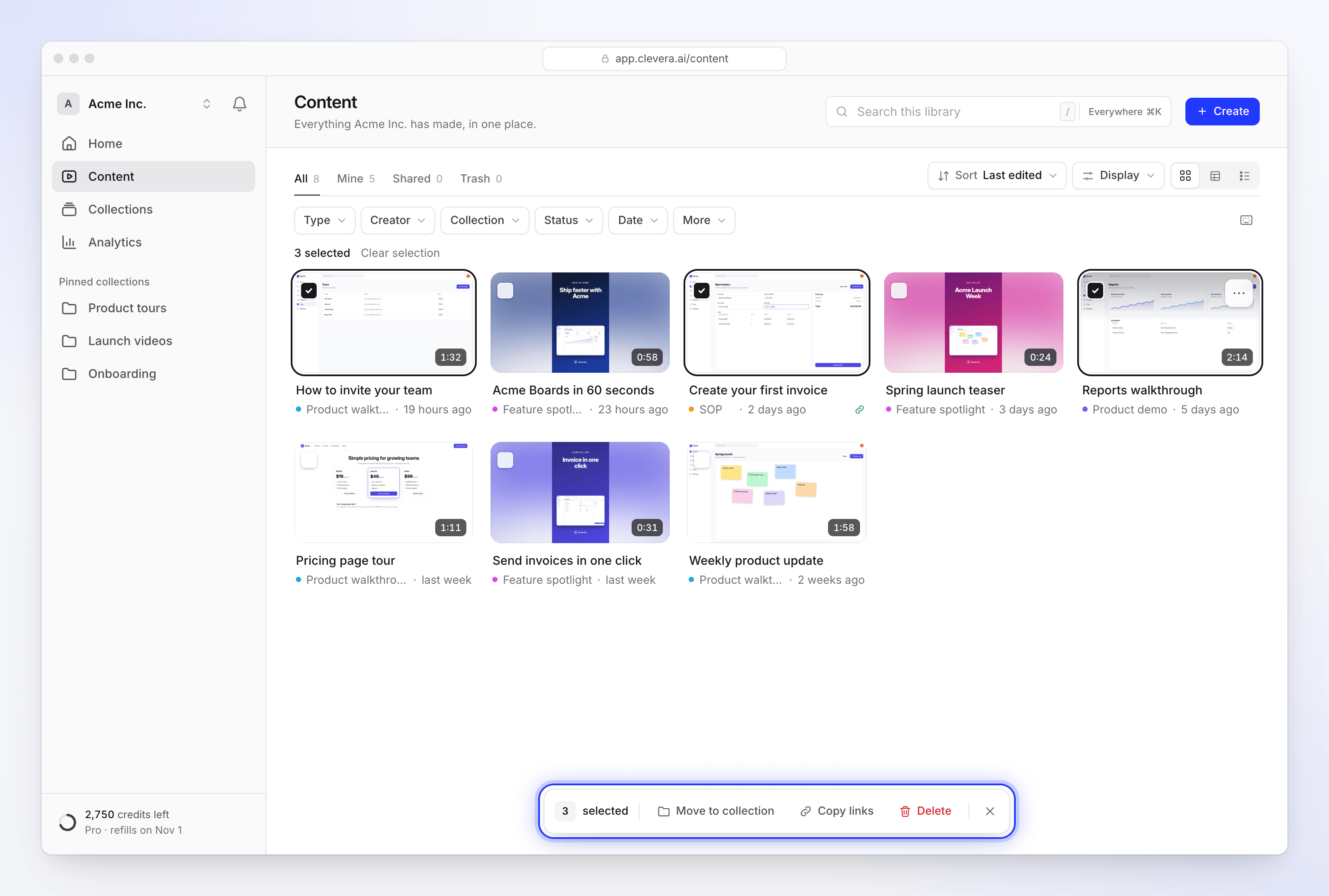1329x896 pixels.
Task: Go to Collections in sidebar
Action: coord(153,209)
